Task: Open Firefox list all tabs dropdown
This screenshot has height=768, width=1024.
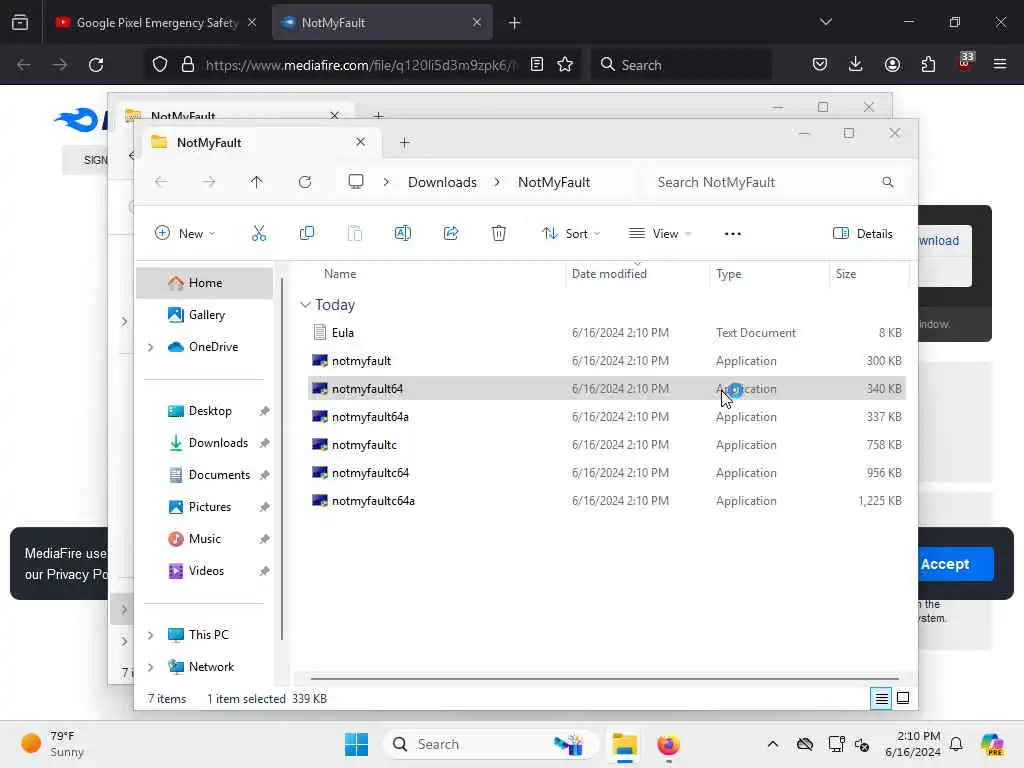Action: [825, 22]
